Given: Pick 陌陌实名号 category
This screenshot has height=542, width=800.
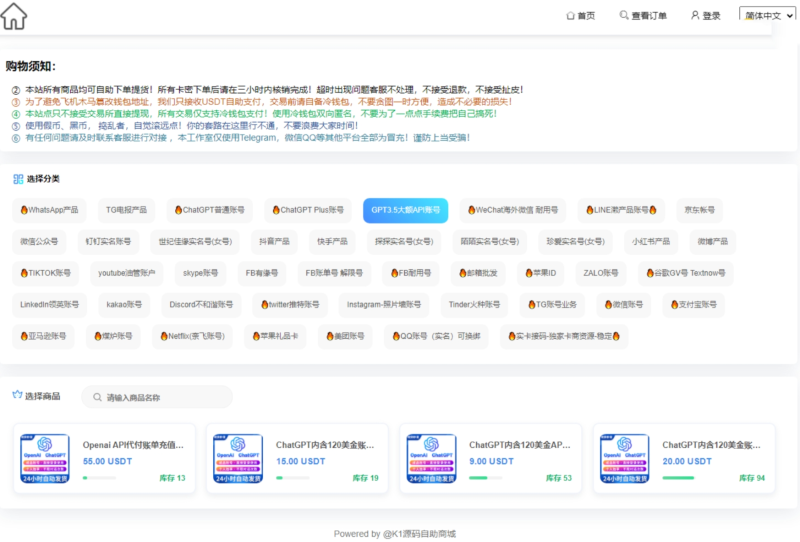Looking at the screenshot, I should (x=490, y=242).
